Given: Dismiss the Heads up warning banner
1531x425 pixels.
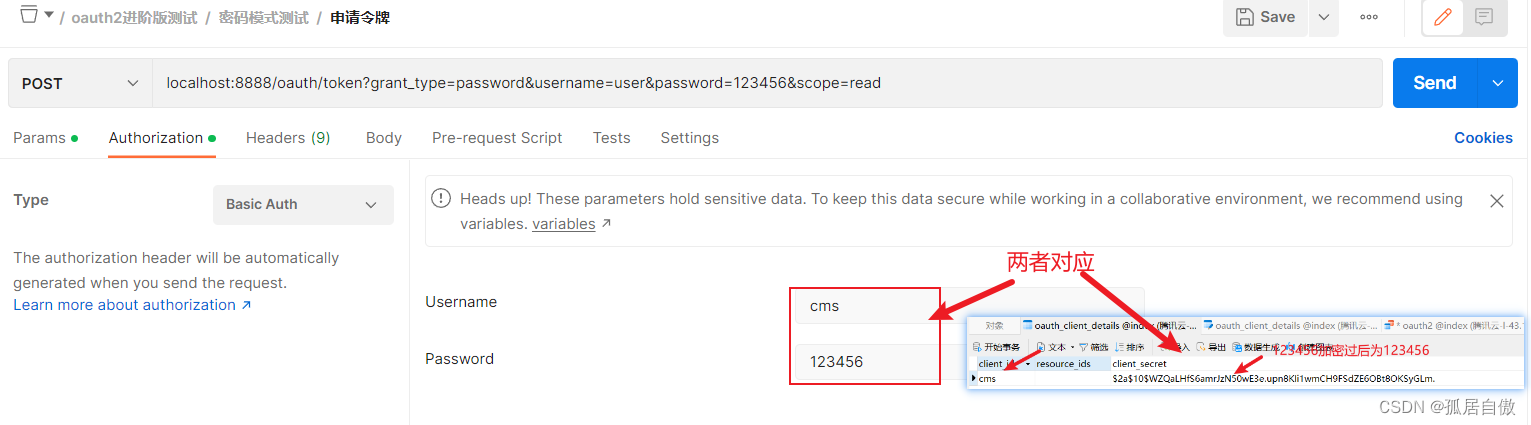Looking at the screenshot, I should pos(1497,201).
